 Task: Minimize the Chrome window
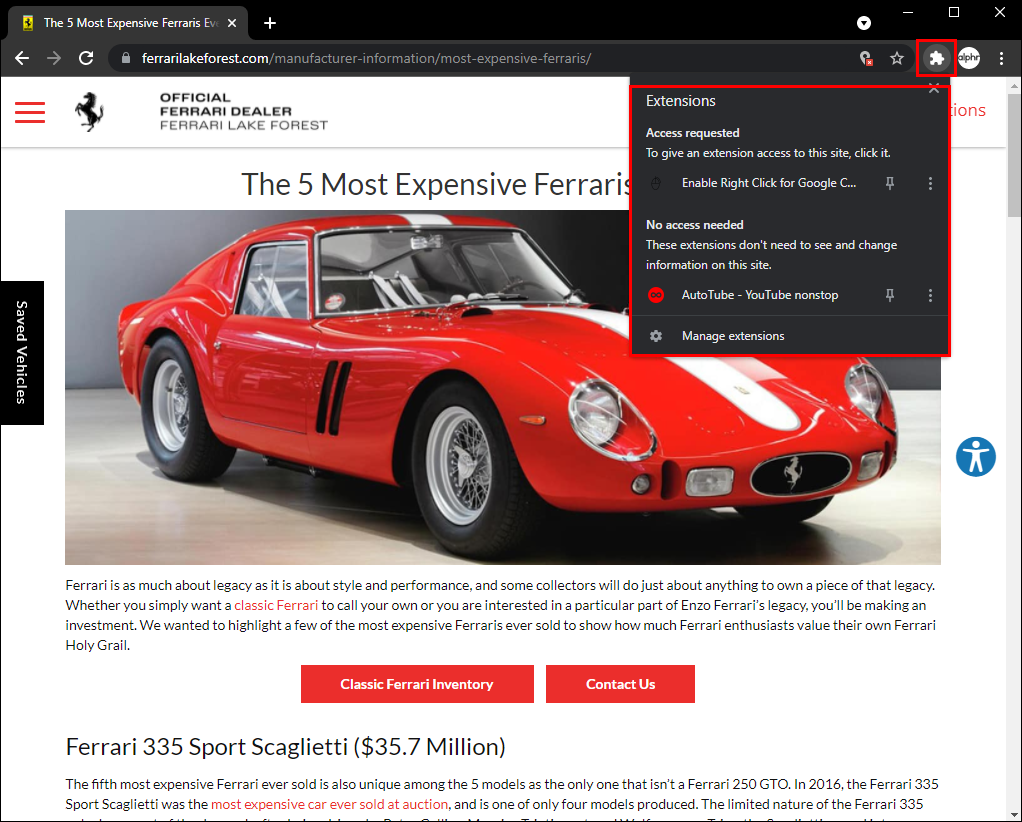tap(907, 12)
